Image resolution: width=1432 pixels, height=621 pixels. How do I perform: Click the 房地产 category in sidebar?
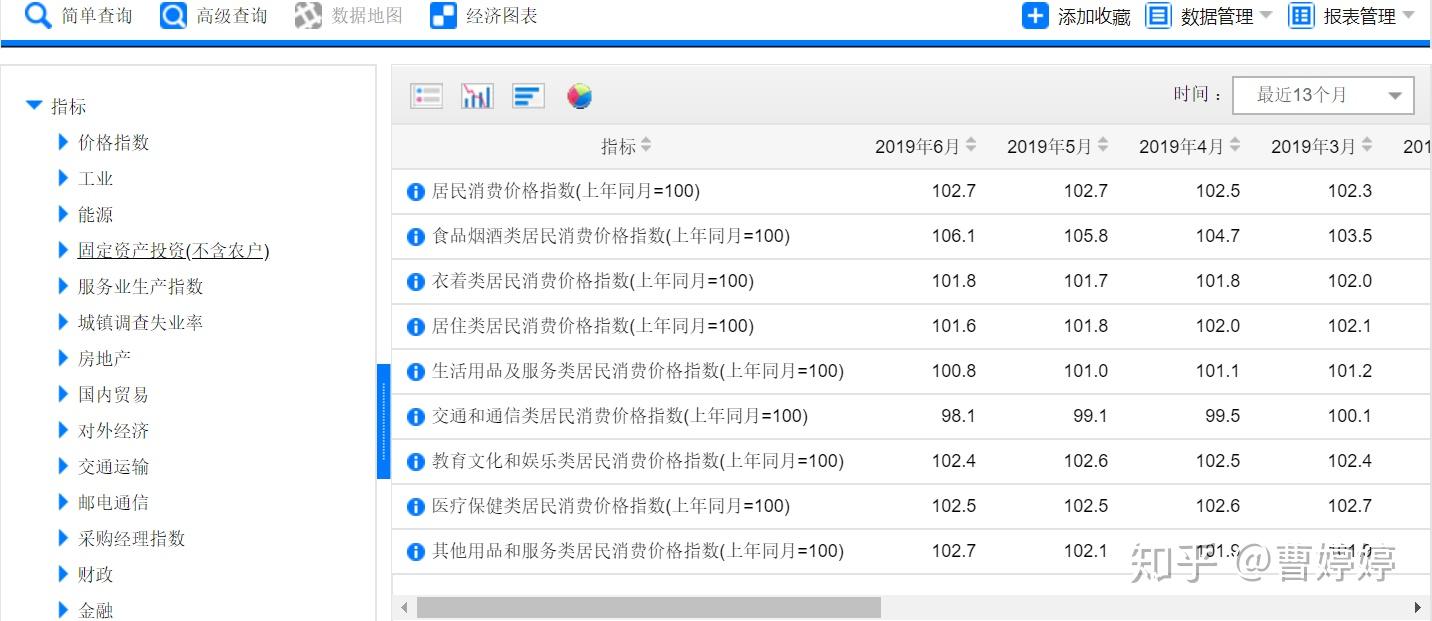click(104, 359)
